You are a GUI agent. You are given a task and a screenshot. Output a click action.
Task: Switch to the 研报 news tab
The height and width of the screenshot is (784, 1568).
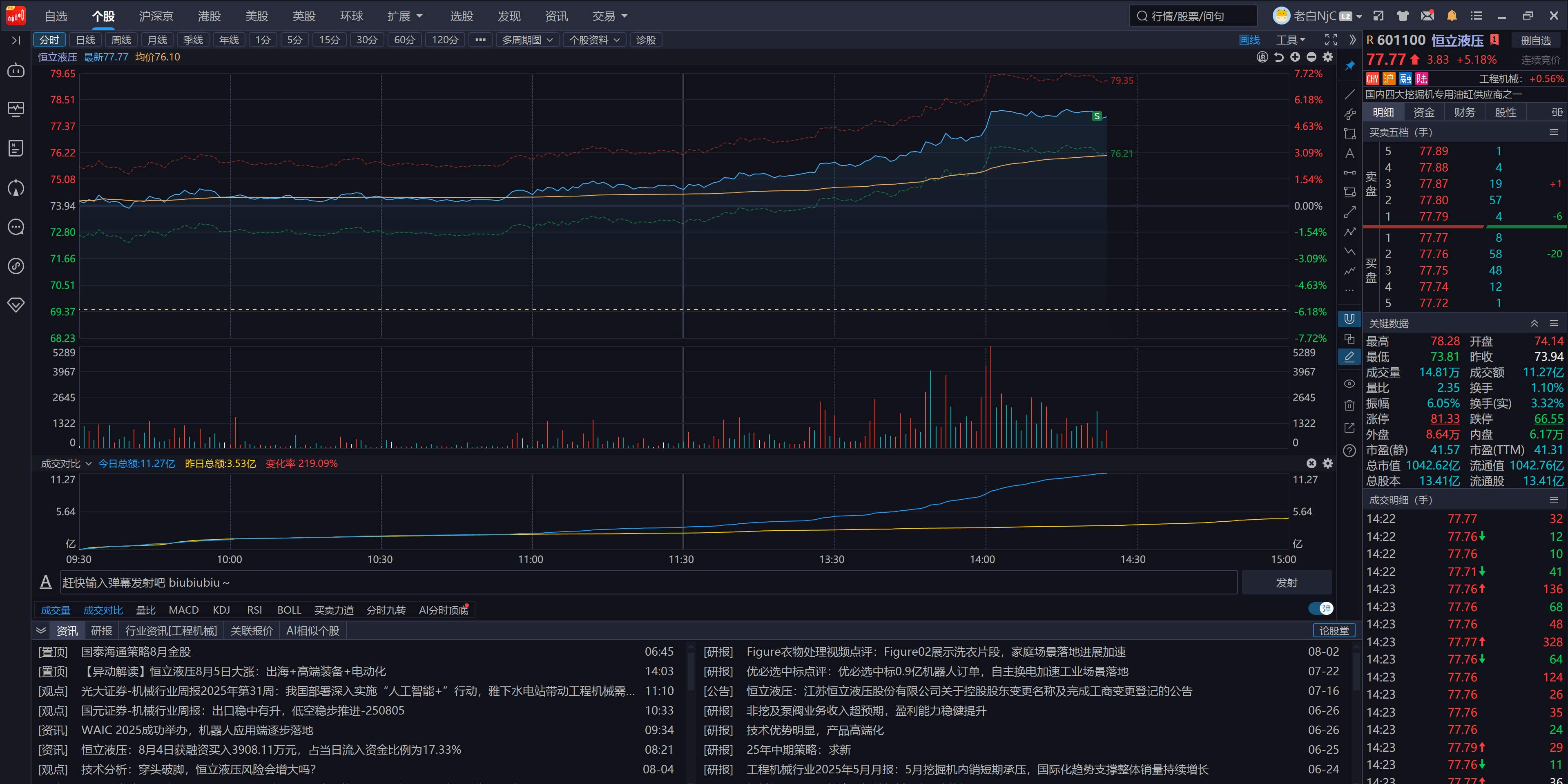tap(102, 631)
